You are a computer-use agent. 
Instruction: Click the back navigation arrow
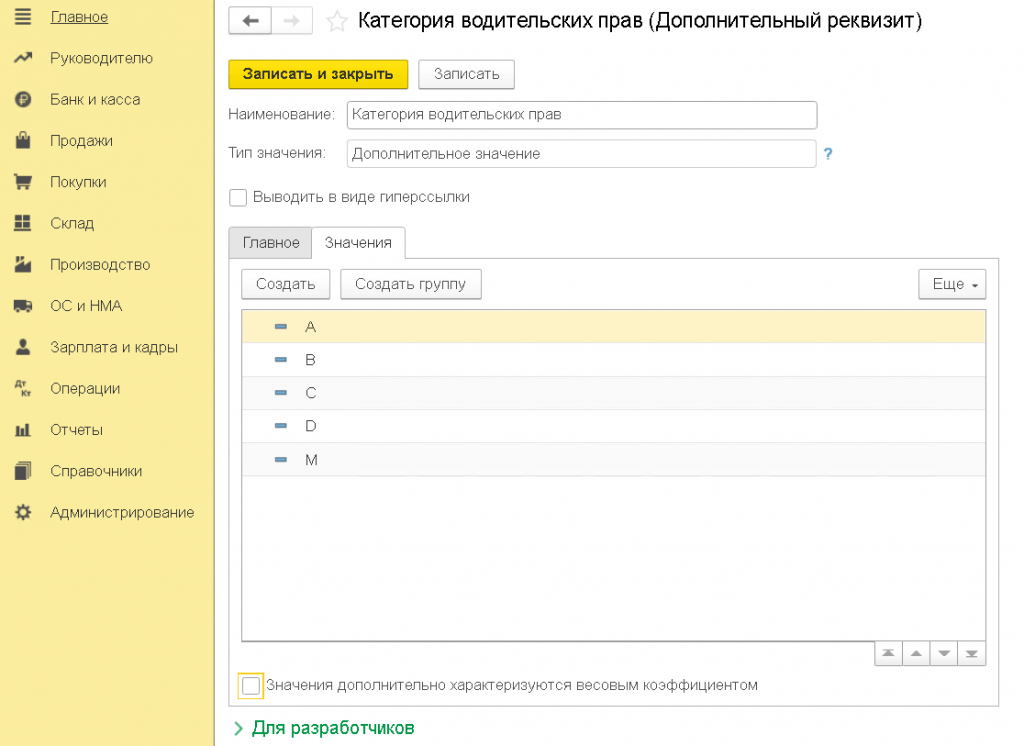(x=250, y=21)
